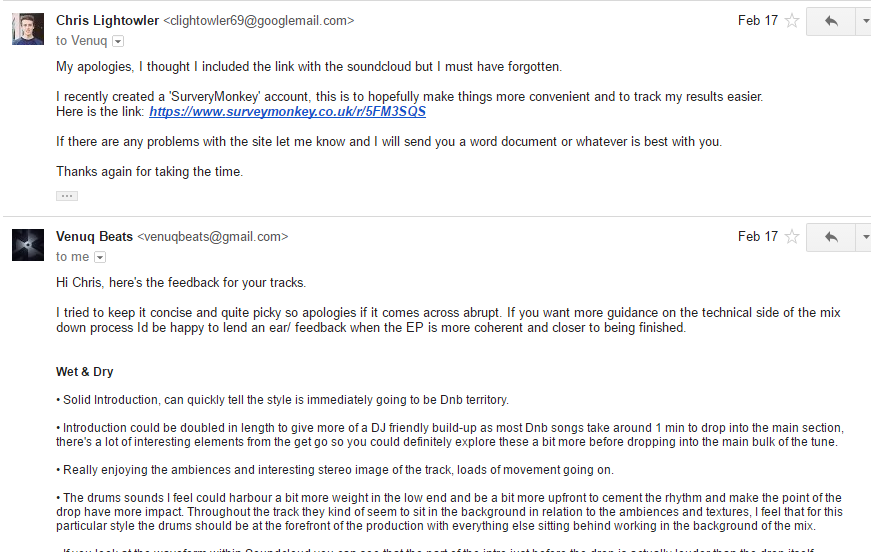Click sender name Chris Lightowler

point(106,20)
